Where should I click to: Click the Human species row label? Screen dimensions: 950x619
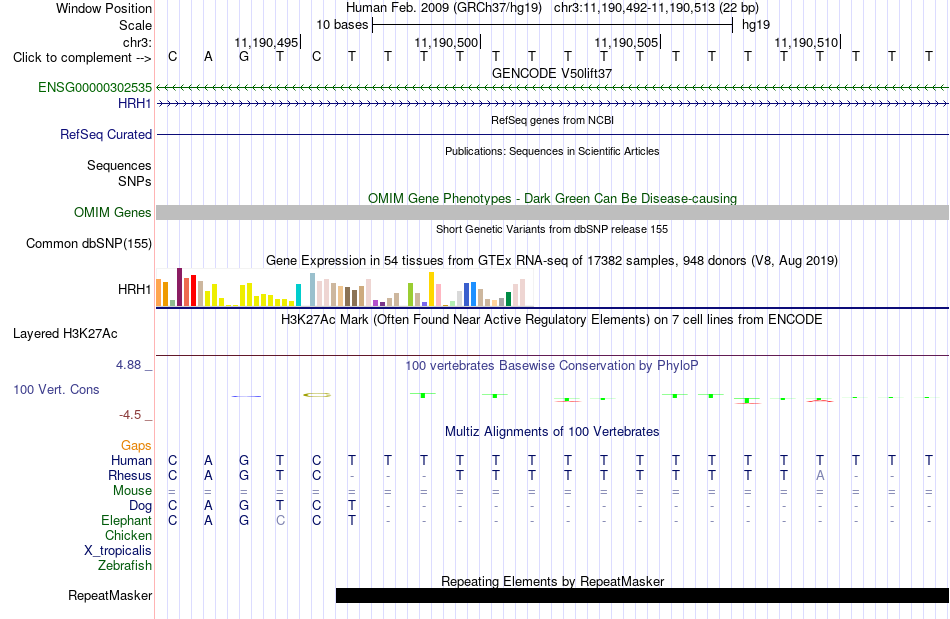(x=131, y=461)
